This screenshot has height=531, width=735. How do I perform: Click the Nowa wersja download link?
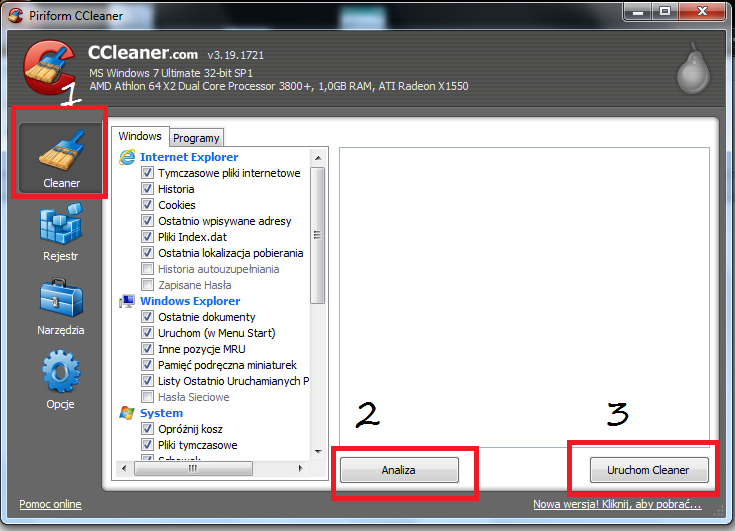tap(617, 504)
